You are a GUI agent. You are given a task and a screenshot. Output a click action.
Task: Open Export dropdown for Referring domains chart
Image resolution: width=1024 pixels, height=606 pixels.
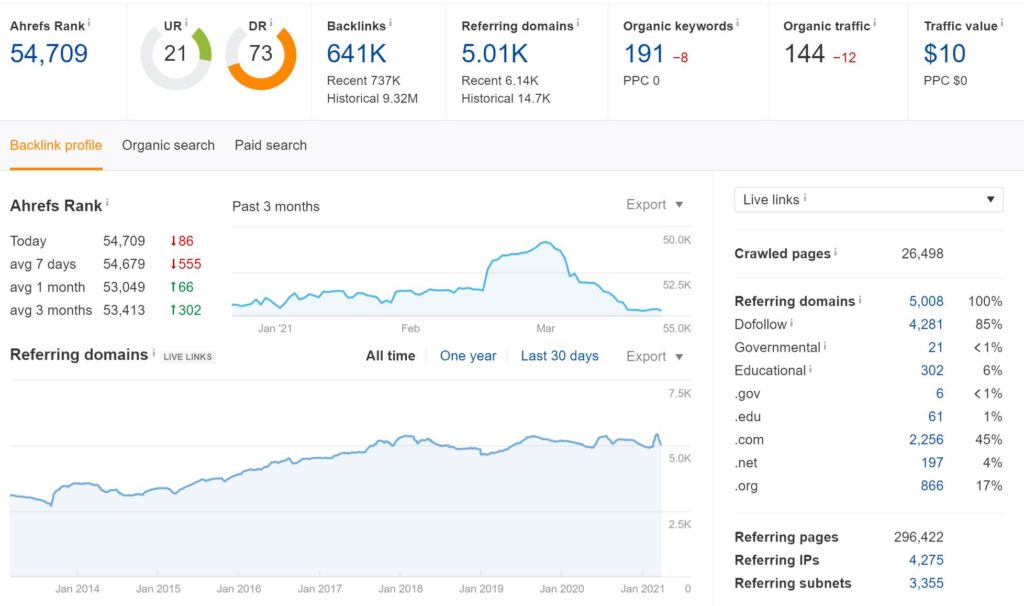(654, 357)
